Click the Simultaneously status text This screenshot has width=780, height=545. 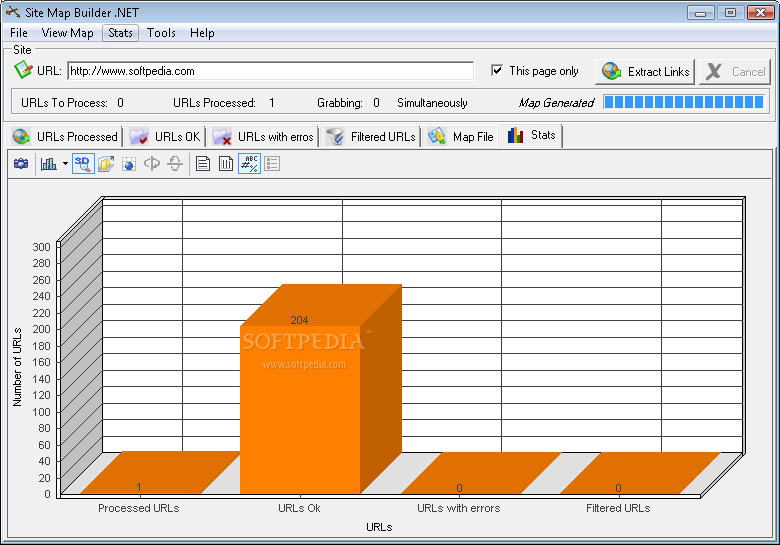pyautogui.click(x=432, y=103)
